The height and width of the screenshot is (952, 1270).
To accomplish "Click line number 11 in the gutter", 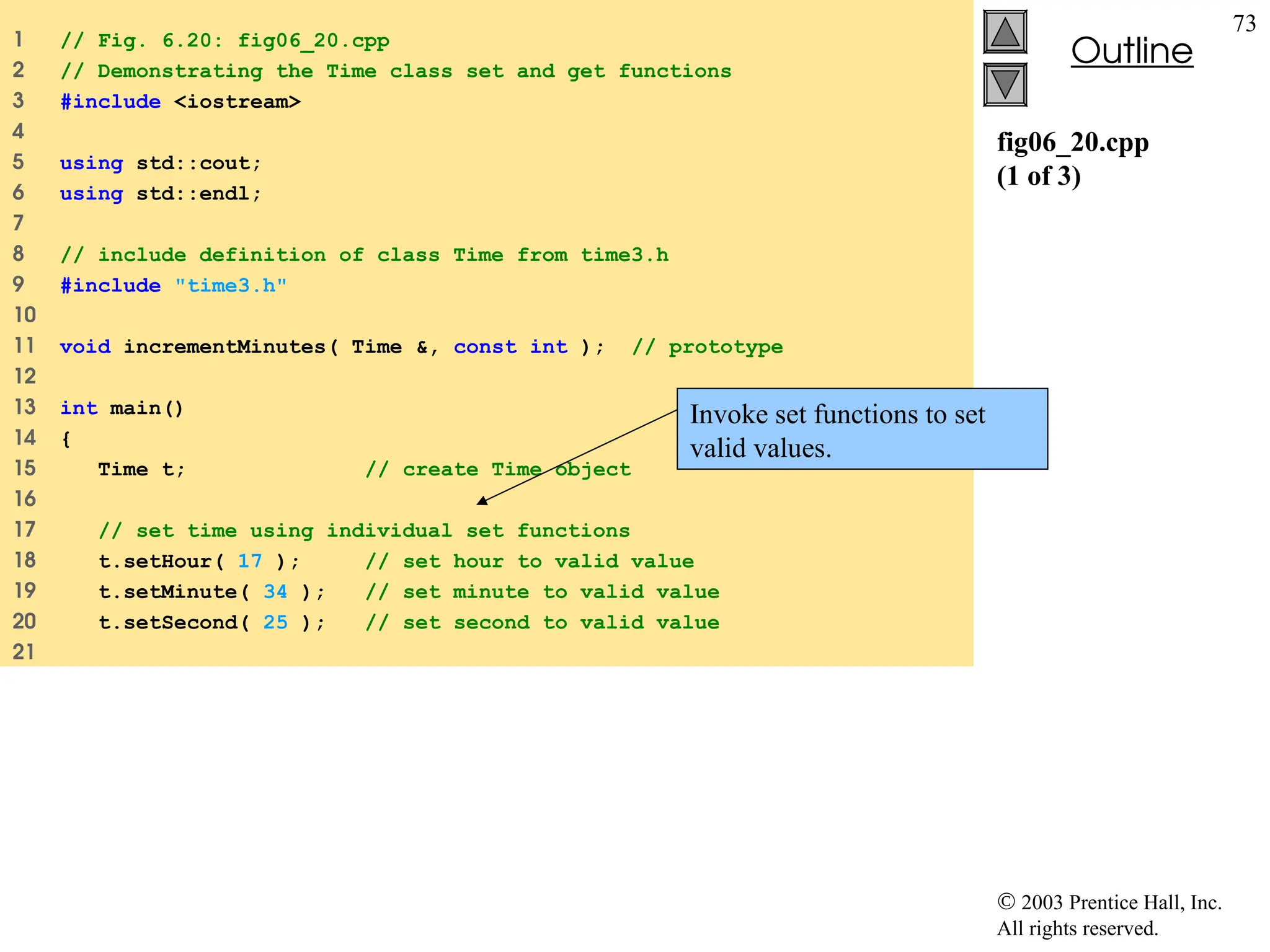I will 25,346.
